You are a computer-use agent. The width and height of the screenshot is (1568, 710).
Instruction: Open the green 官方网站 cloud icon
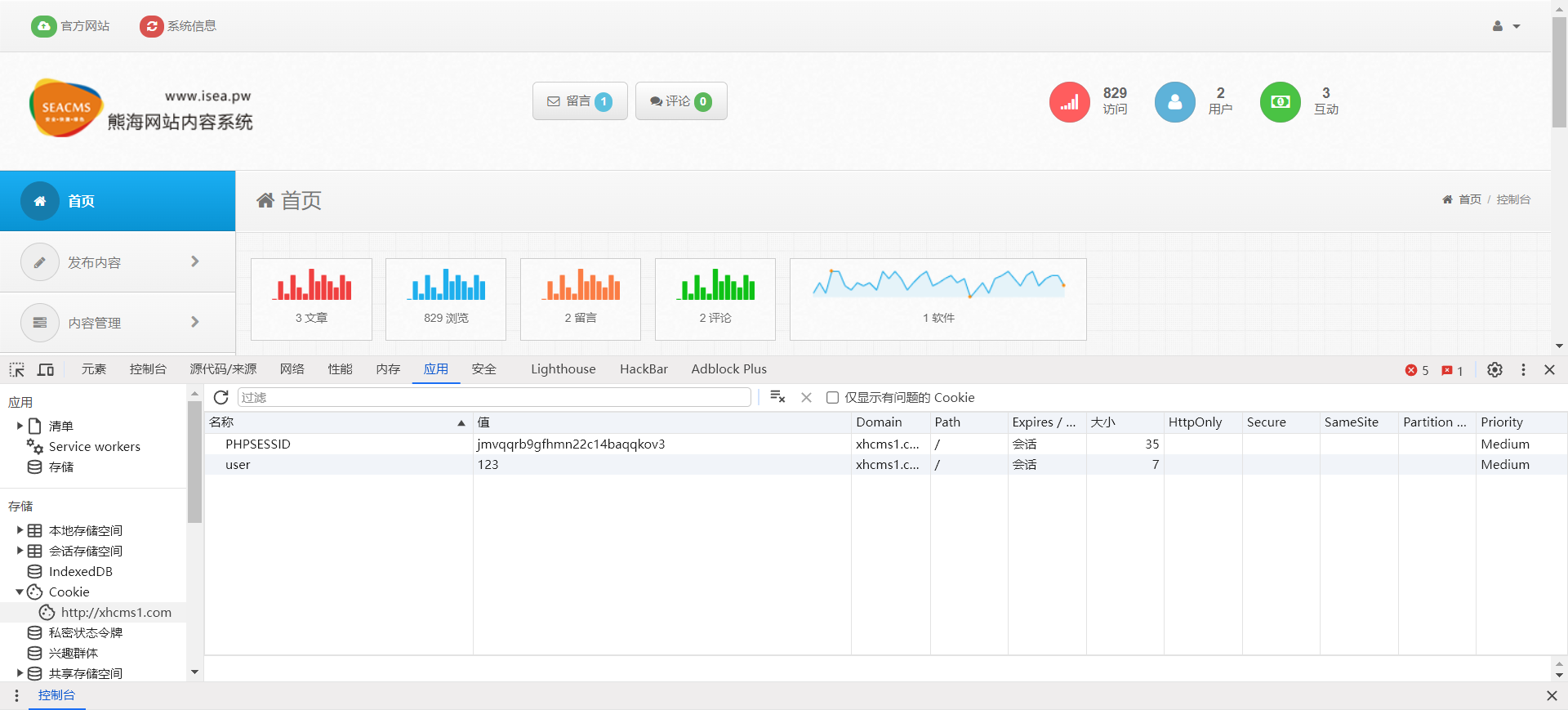44,26
